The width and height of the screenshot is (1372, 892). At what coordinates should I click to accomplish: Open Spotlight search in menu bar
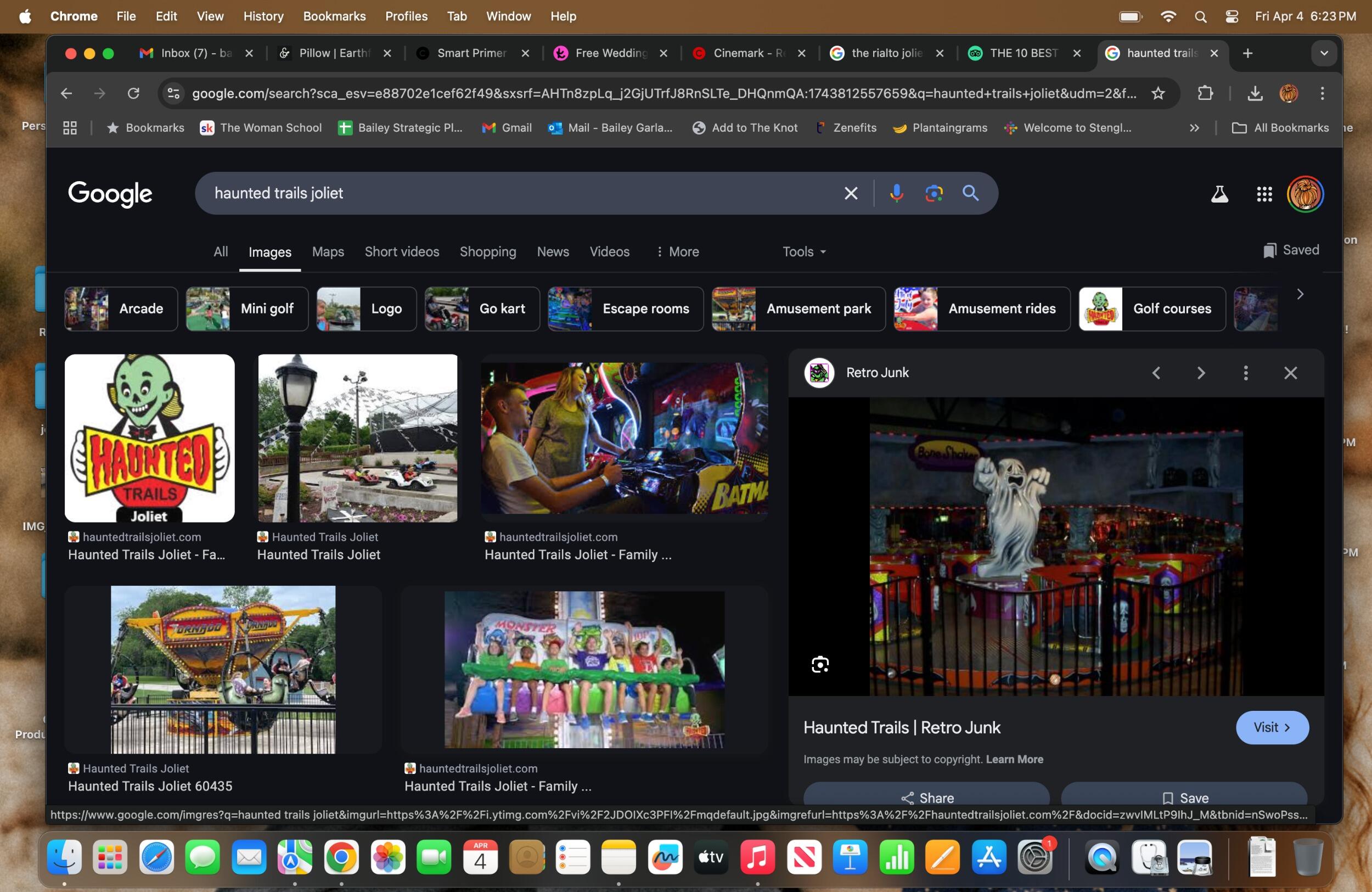coord(1200,16)
